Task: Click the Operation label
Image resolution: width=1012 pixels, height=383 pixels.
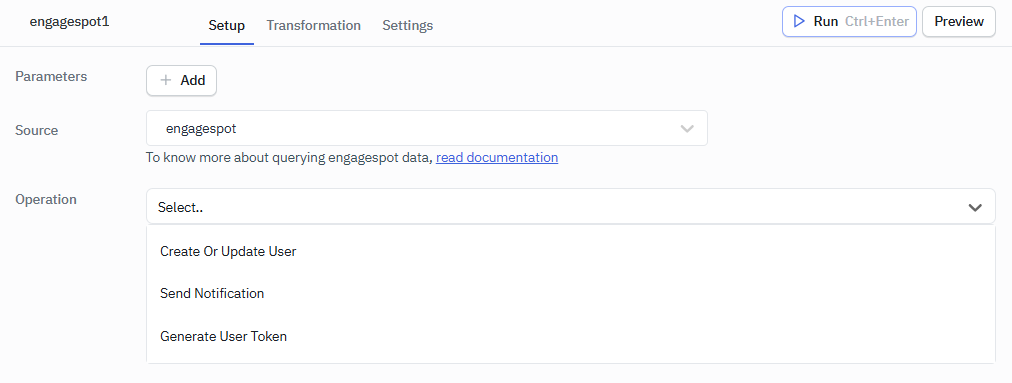Action: [46, 200]
